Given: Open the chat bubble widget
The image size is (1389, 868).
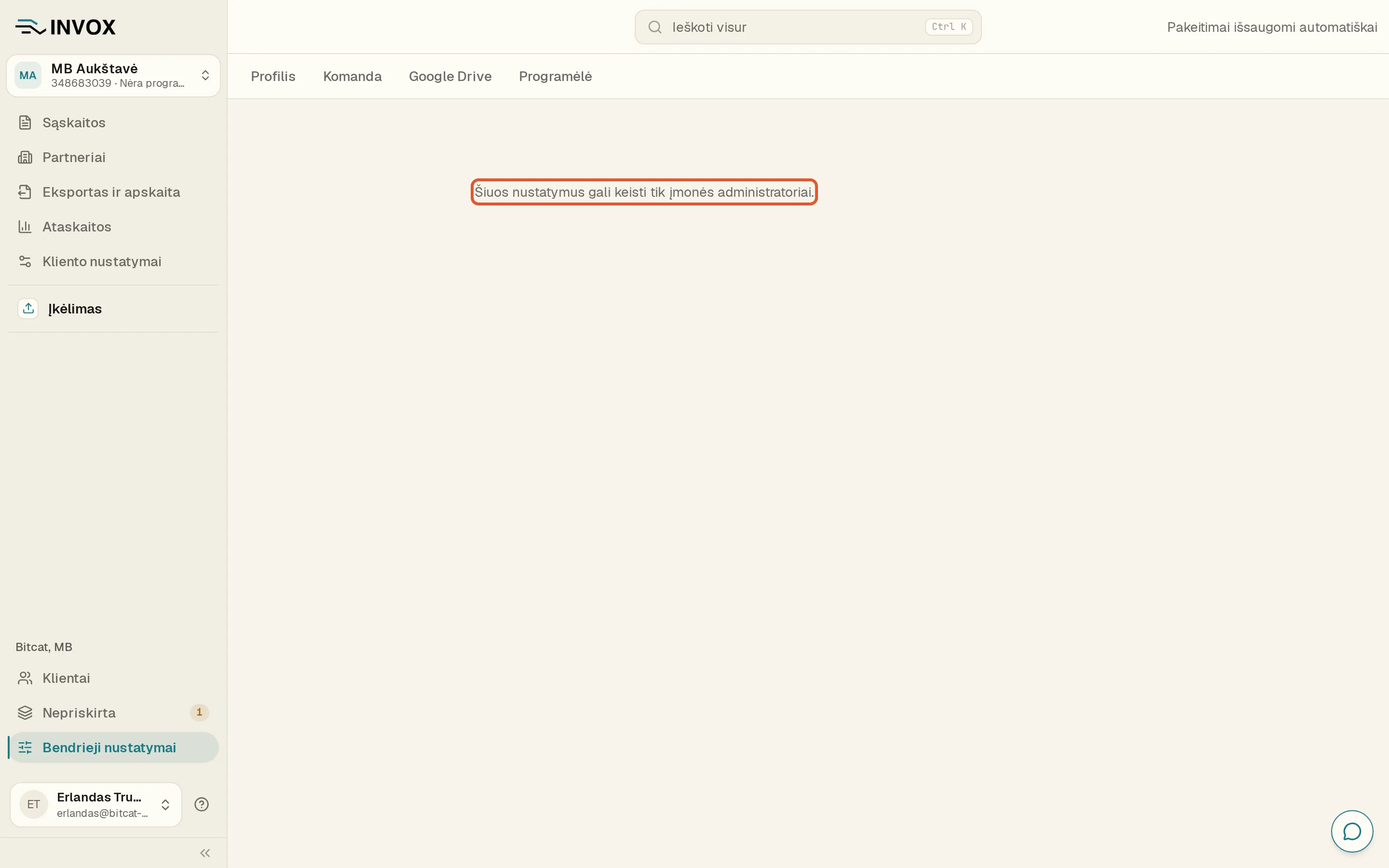Looking at the screenshot, I should [1352, 831].
